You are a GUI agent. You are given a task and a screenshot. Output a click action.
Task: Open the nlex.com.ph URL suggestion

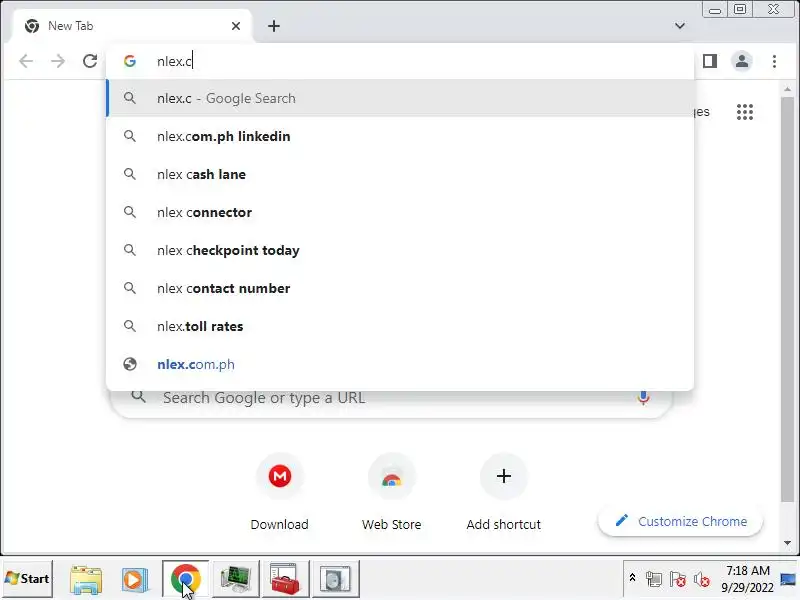pyautogui.click(x=400, y=364)
